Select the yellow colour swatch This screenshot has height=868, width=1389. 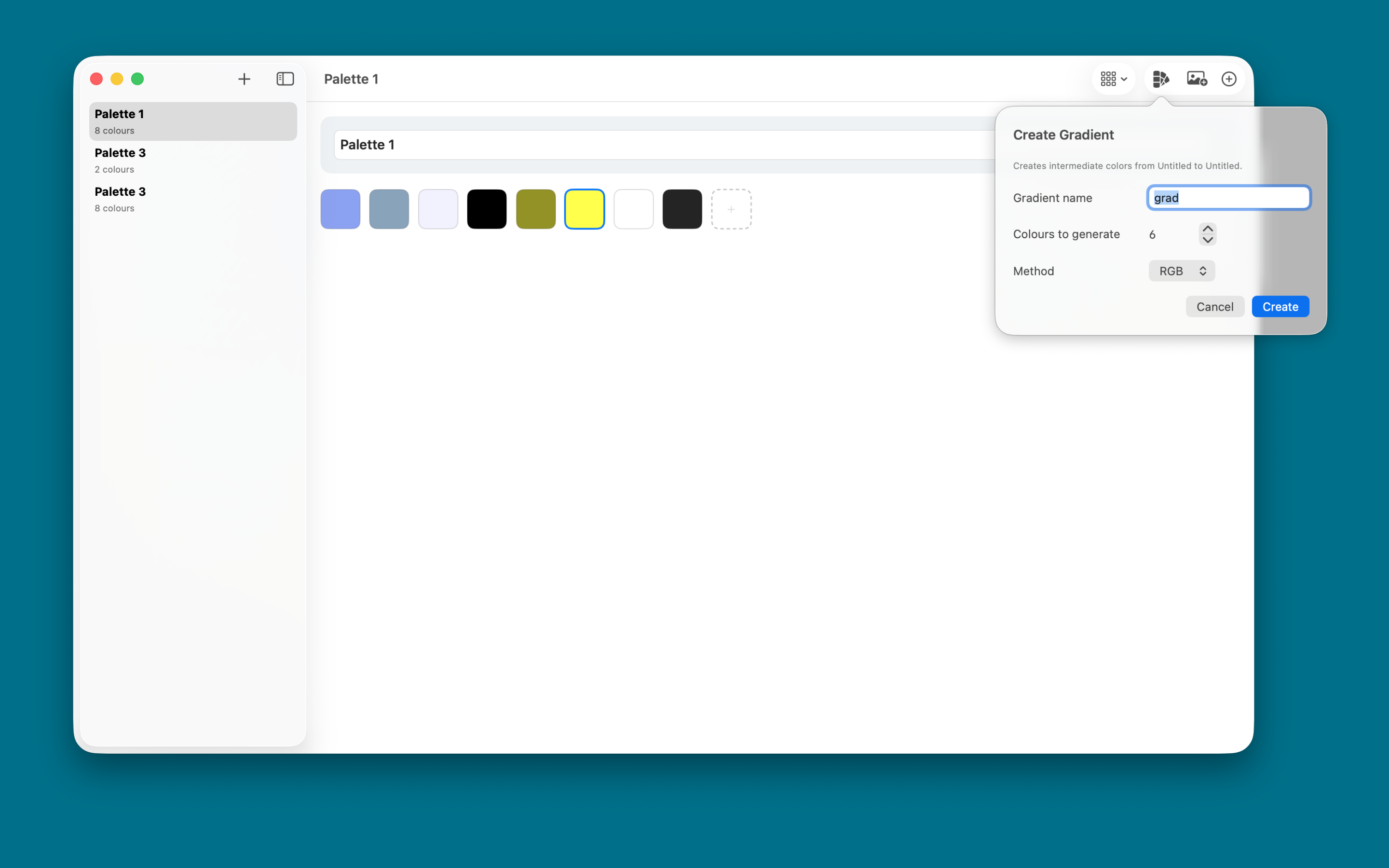pyautogui.click(x=584, y=209)
